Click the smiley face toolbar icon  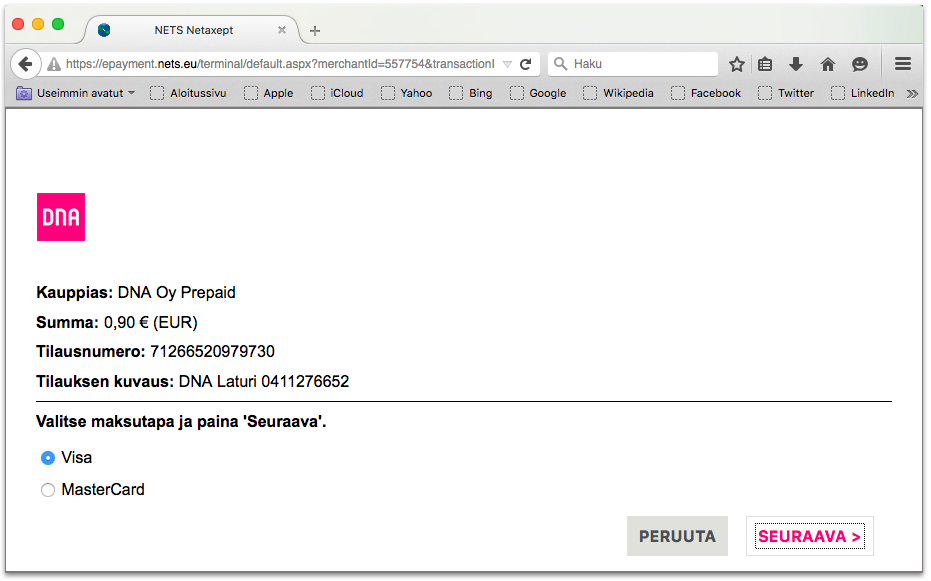click(x=859, y=64)
